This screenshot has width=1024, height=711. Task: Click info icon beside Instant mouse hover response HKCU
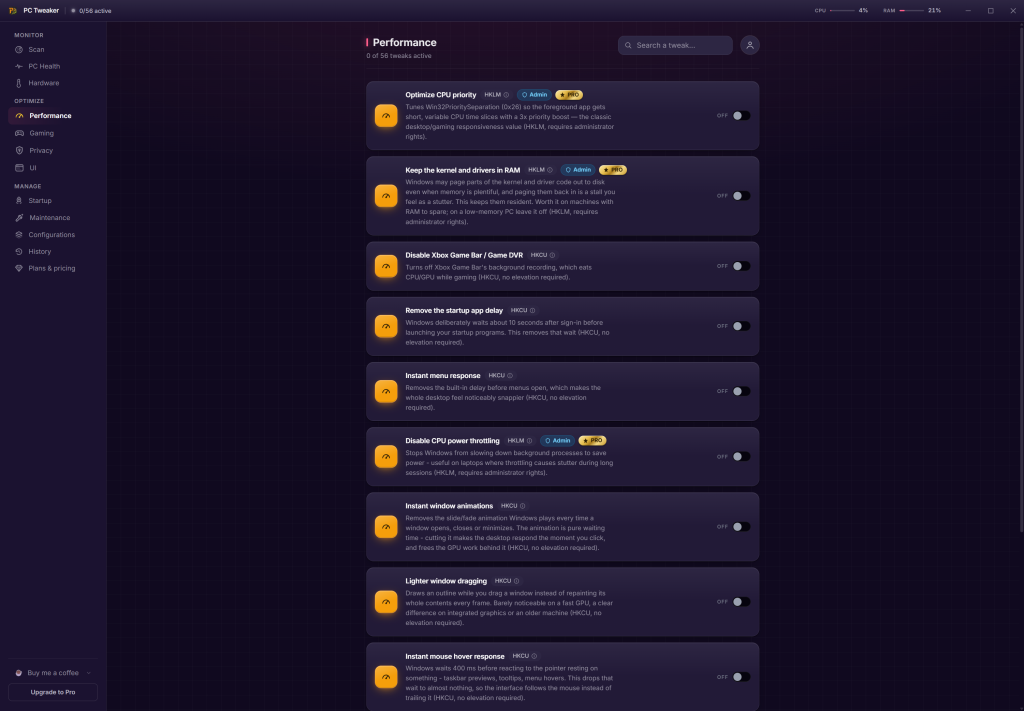pos(534,656)
